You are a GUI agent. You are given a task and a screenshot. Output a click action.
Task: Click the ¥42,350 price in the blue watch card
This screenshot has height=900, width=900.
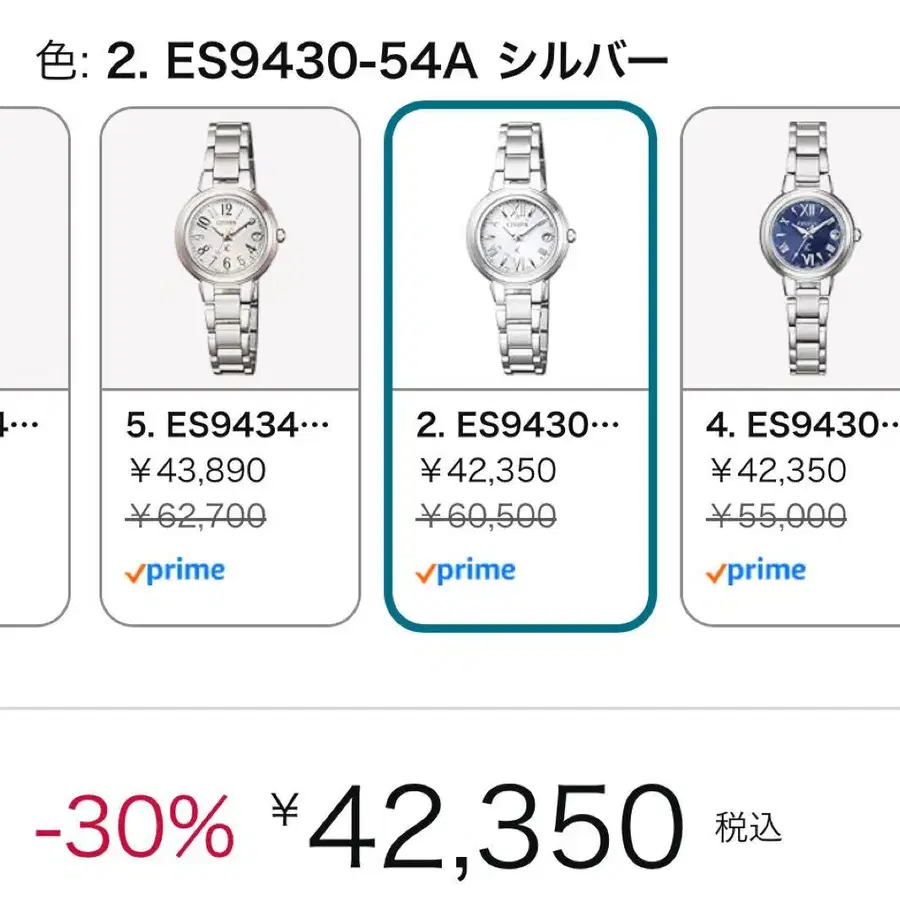pyautogui.click(x=777, y=470)
